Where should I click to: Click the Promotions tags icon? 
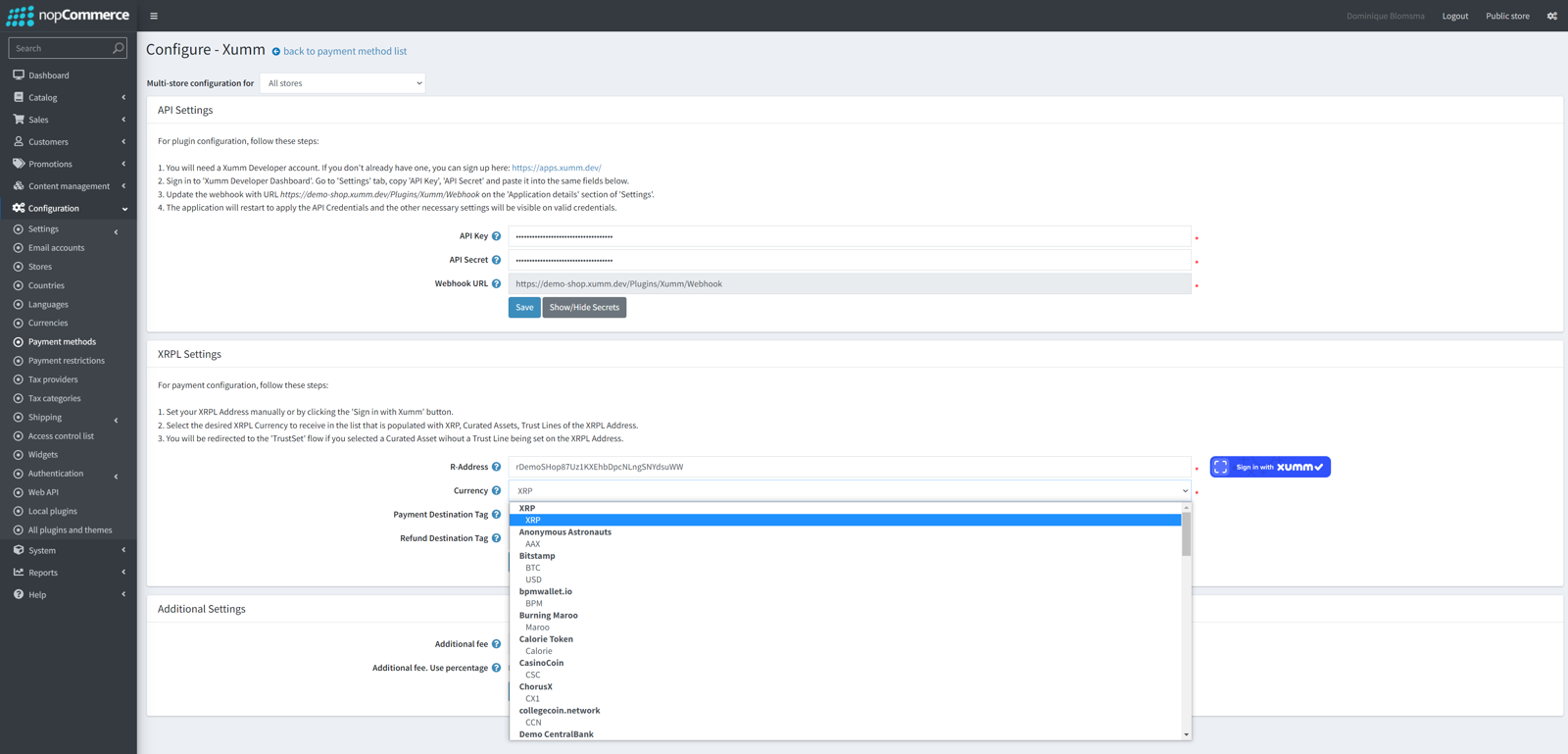[19, 164]
